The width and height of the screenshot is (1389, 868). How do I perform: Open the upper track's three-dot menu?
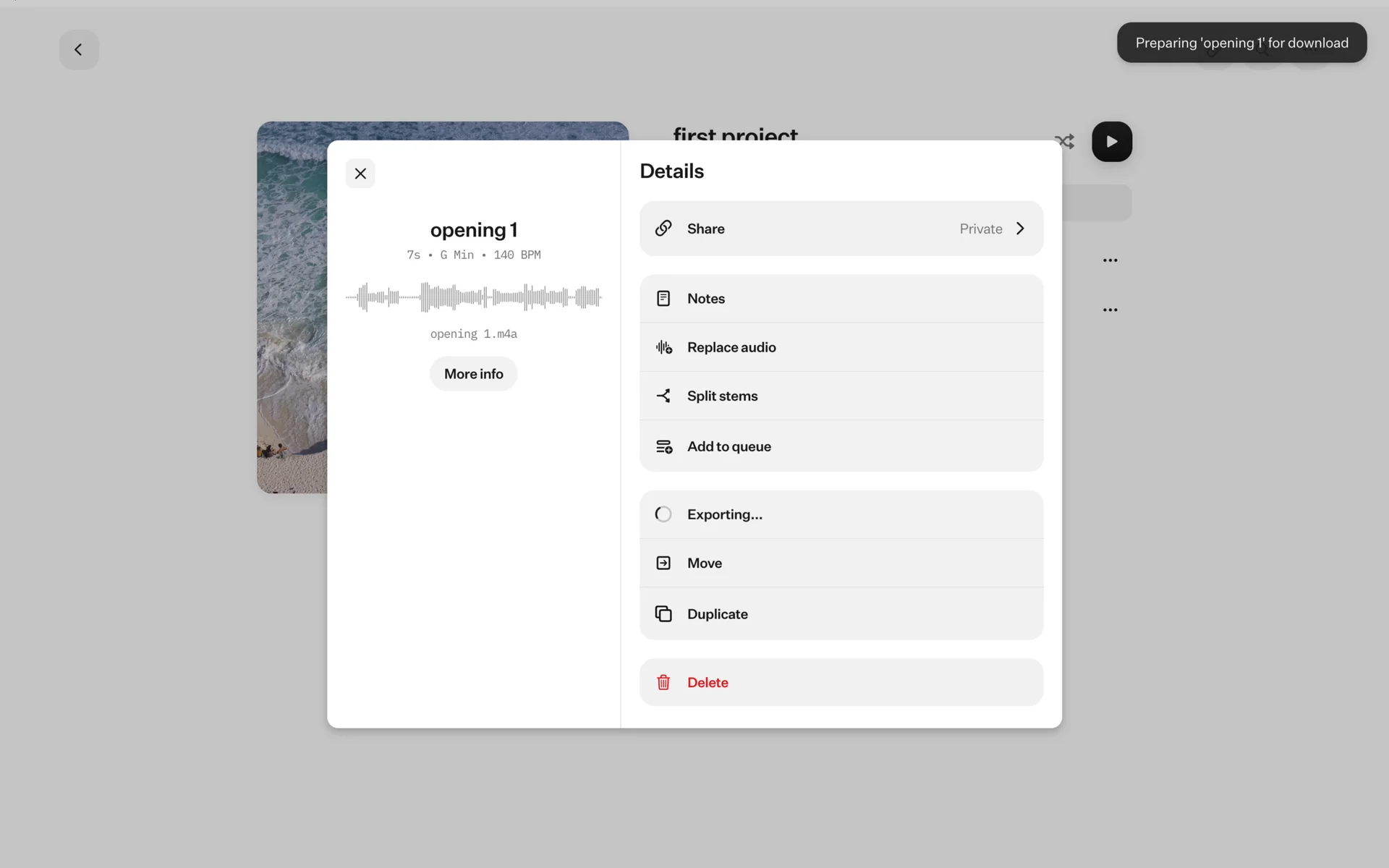[1110, 260]
